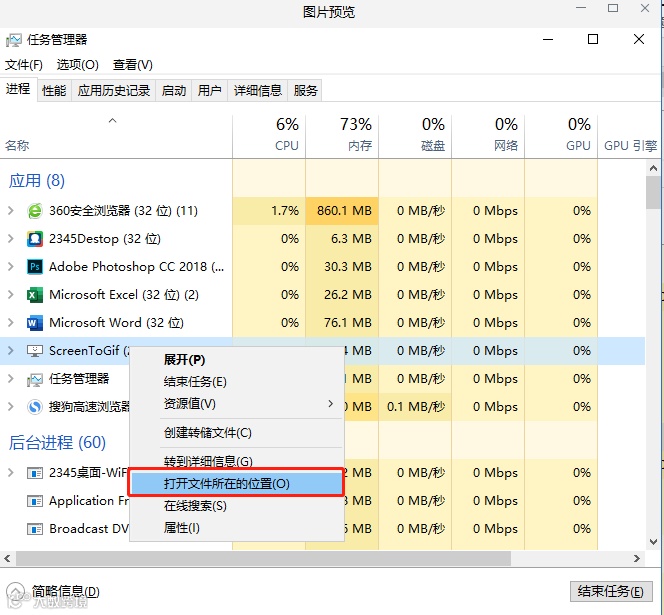Expand the ScreenToGif row
The width and height of the screenshot is (664, 615).
coord(11,351)
